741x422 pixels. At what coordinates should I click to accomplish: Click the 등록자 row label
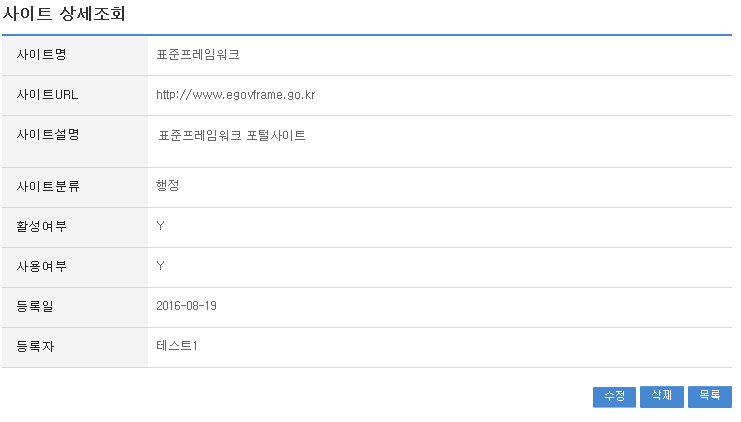pyautogui.click(x=35, y=346)
